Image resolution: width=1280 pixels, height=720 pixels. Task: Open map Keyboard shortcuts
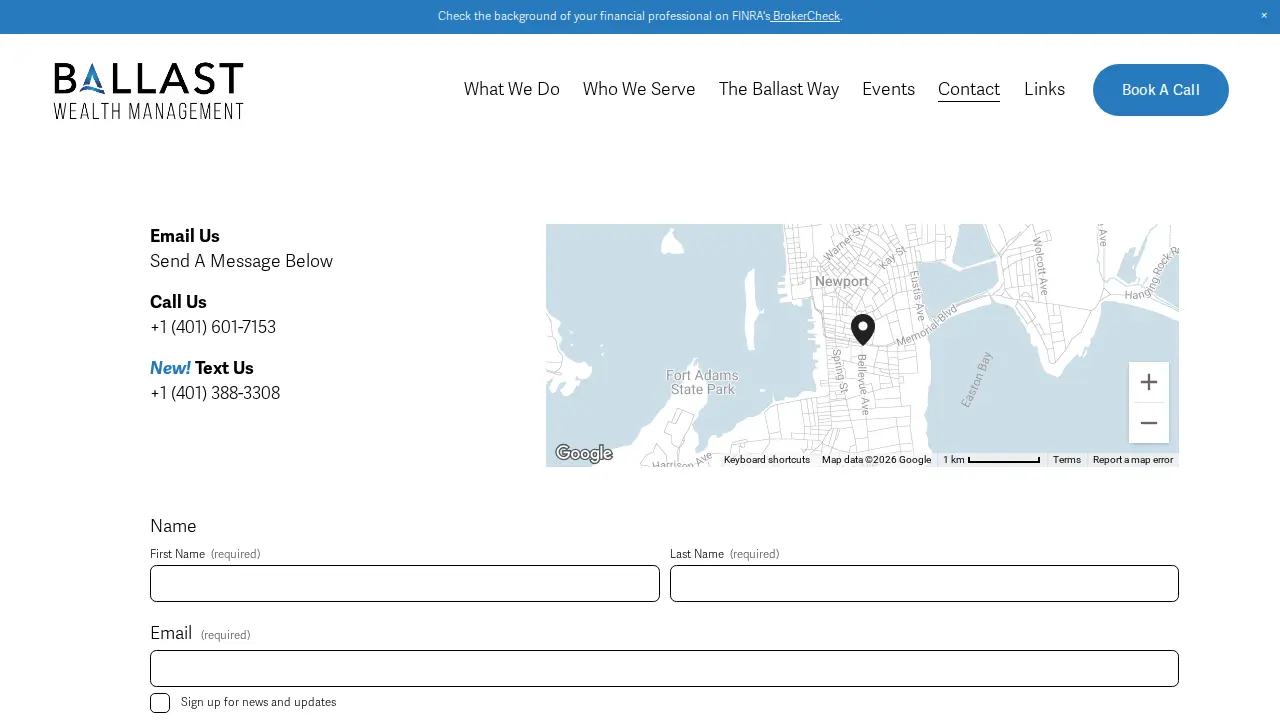767,460
